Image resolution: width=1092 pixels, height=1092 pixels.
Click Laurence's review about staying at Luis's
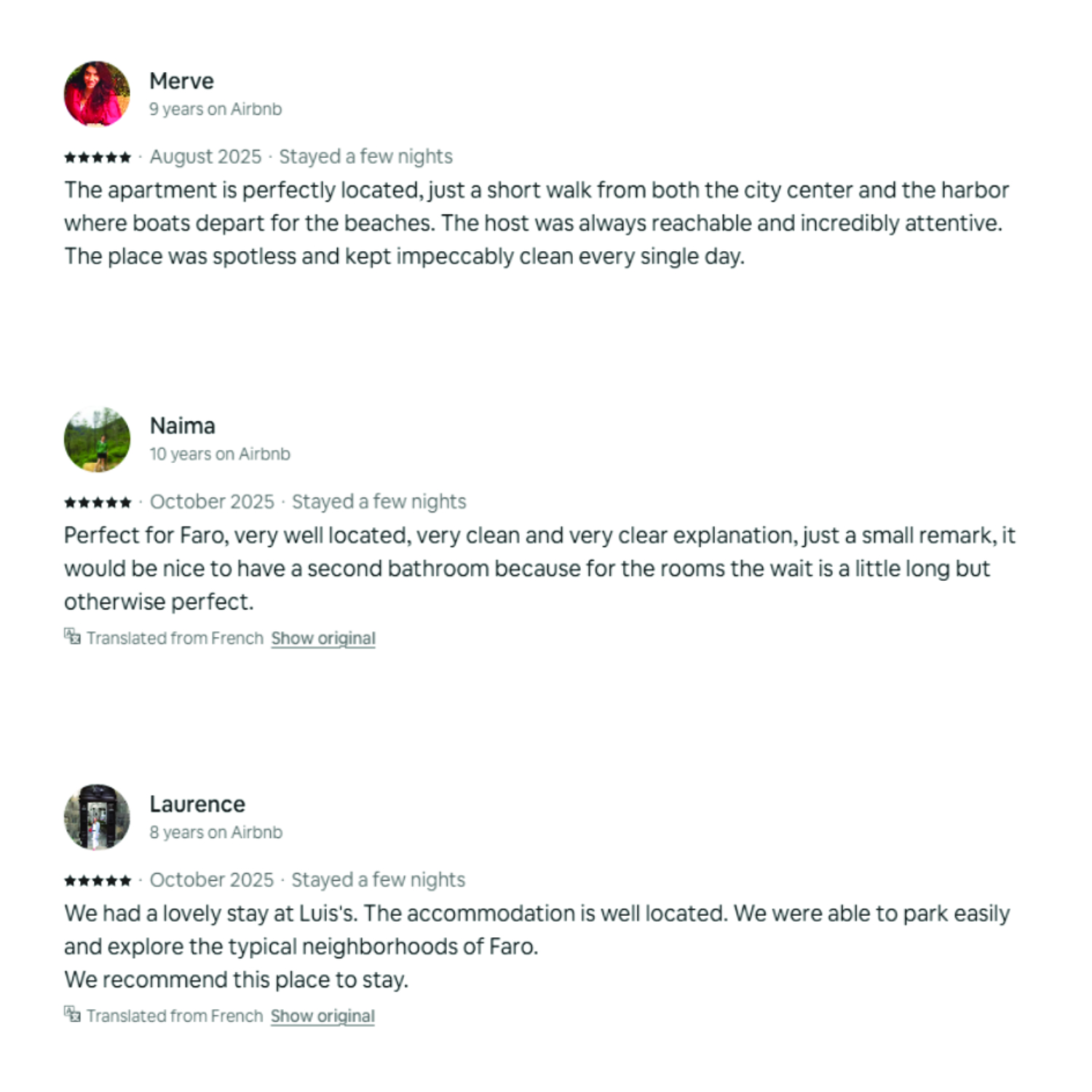tap(537, 946)
